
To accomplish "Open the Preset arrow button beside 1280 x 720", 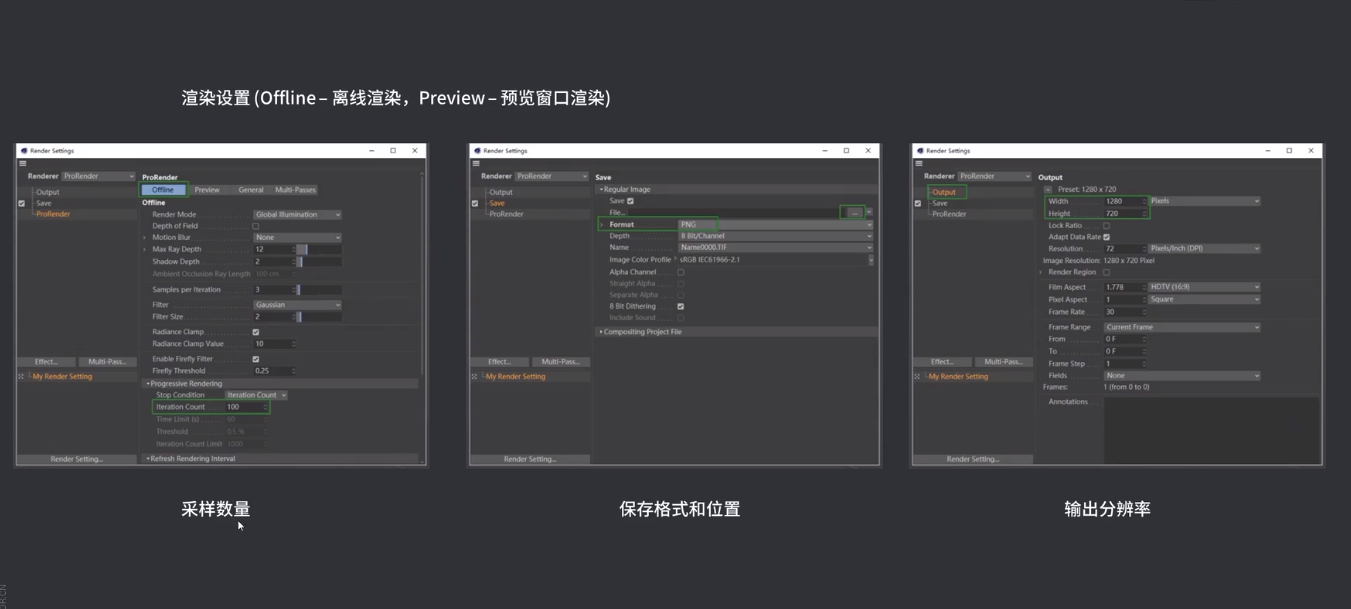I will pyautogui.click(x=1048, y=189).
